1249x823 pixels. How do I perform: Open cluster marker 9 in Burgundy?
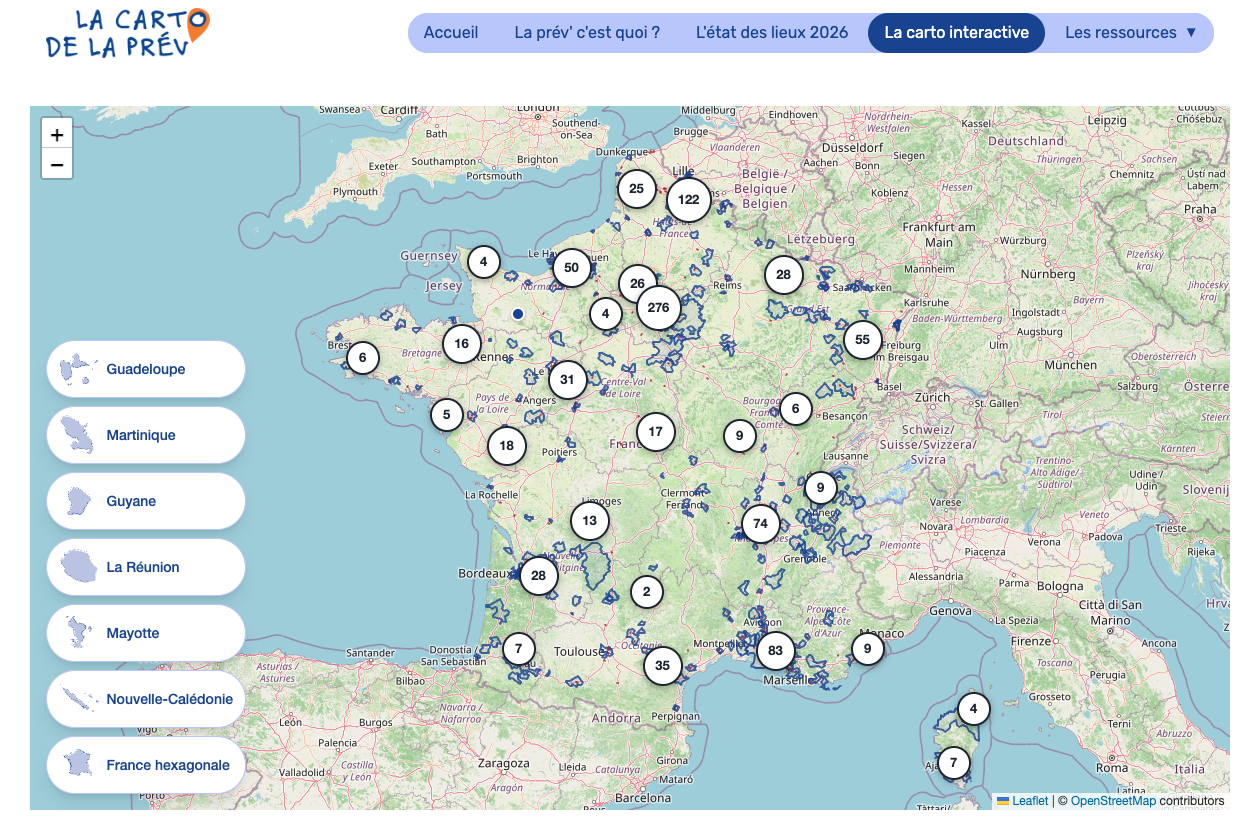tap(739, 436)
